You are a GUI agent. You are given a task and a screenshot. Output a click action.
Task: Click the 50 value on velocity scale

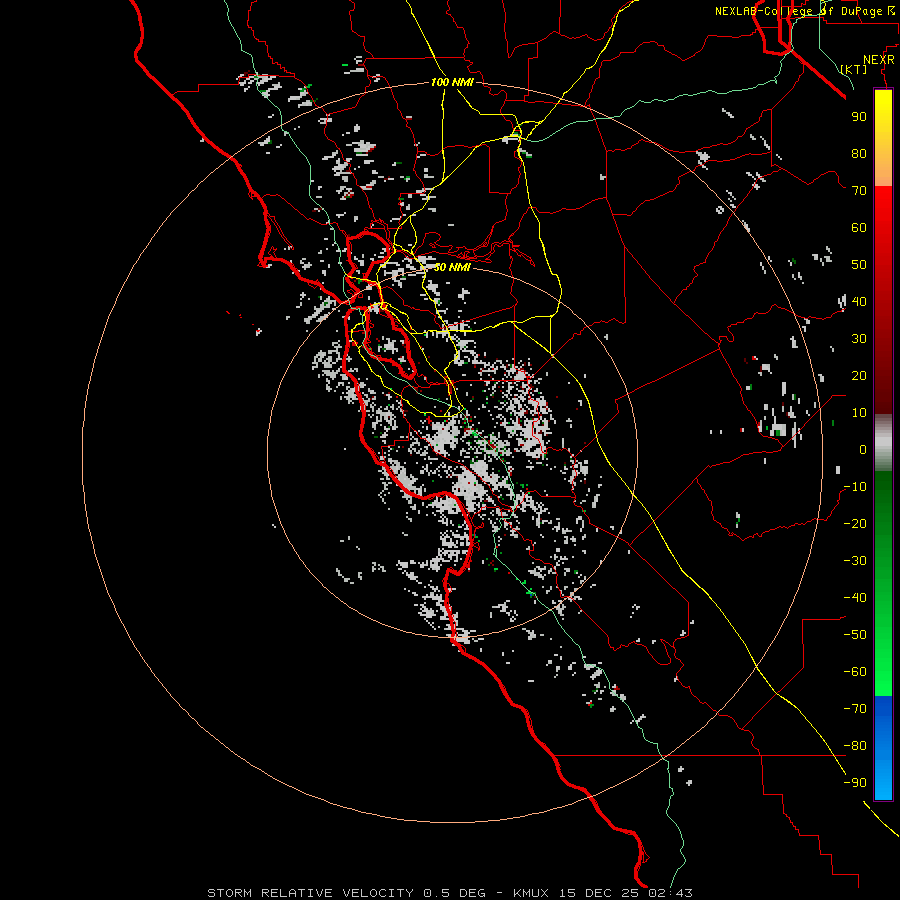coord(859,265)
